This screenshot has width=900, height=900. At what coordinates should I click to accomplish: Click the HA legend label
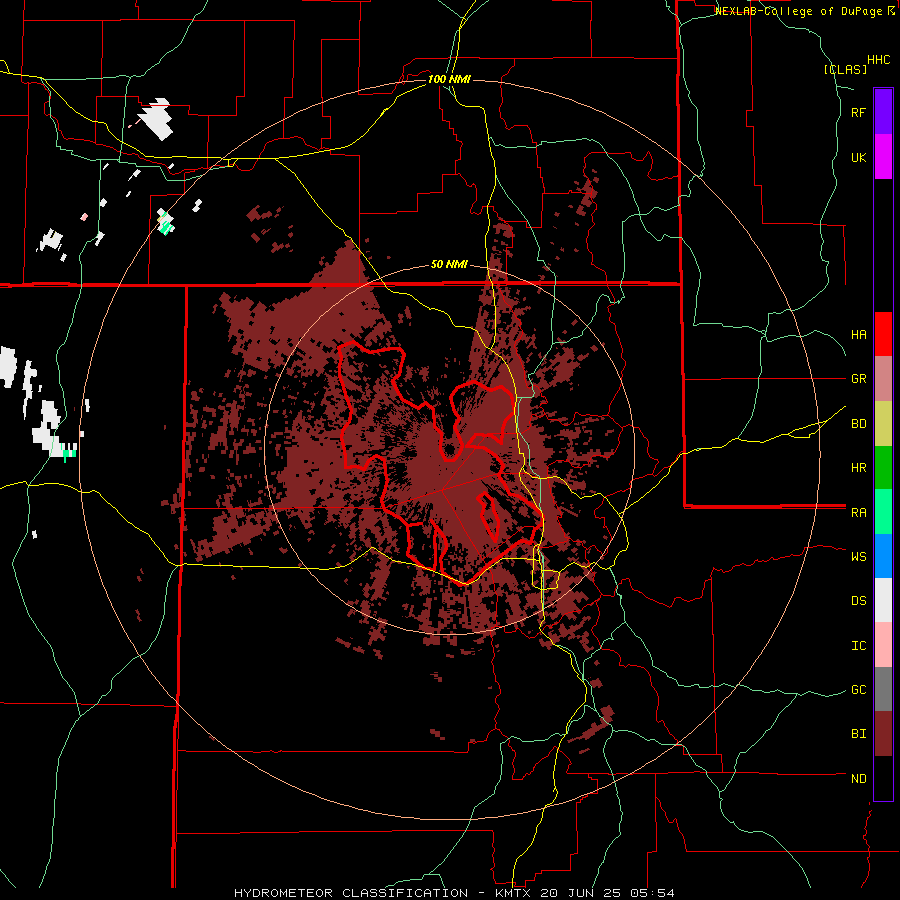858,335
